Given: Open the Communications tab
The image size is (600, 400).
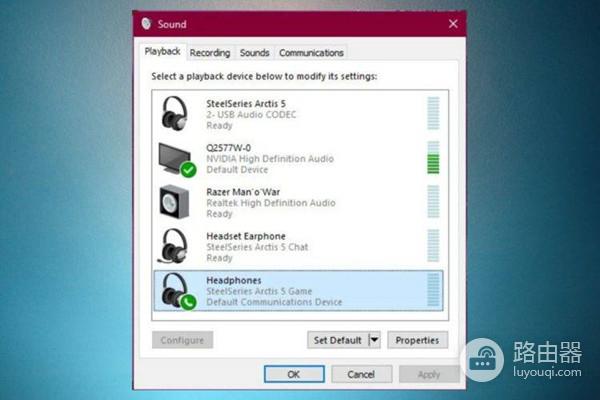Looking at the screenshot, I should click(x=311, y=53).
